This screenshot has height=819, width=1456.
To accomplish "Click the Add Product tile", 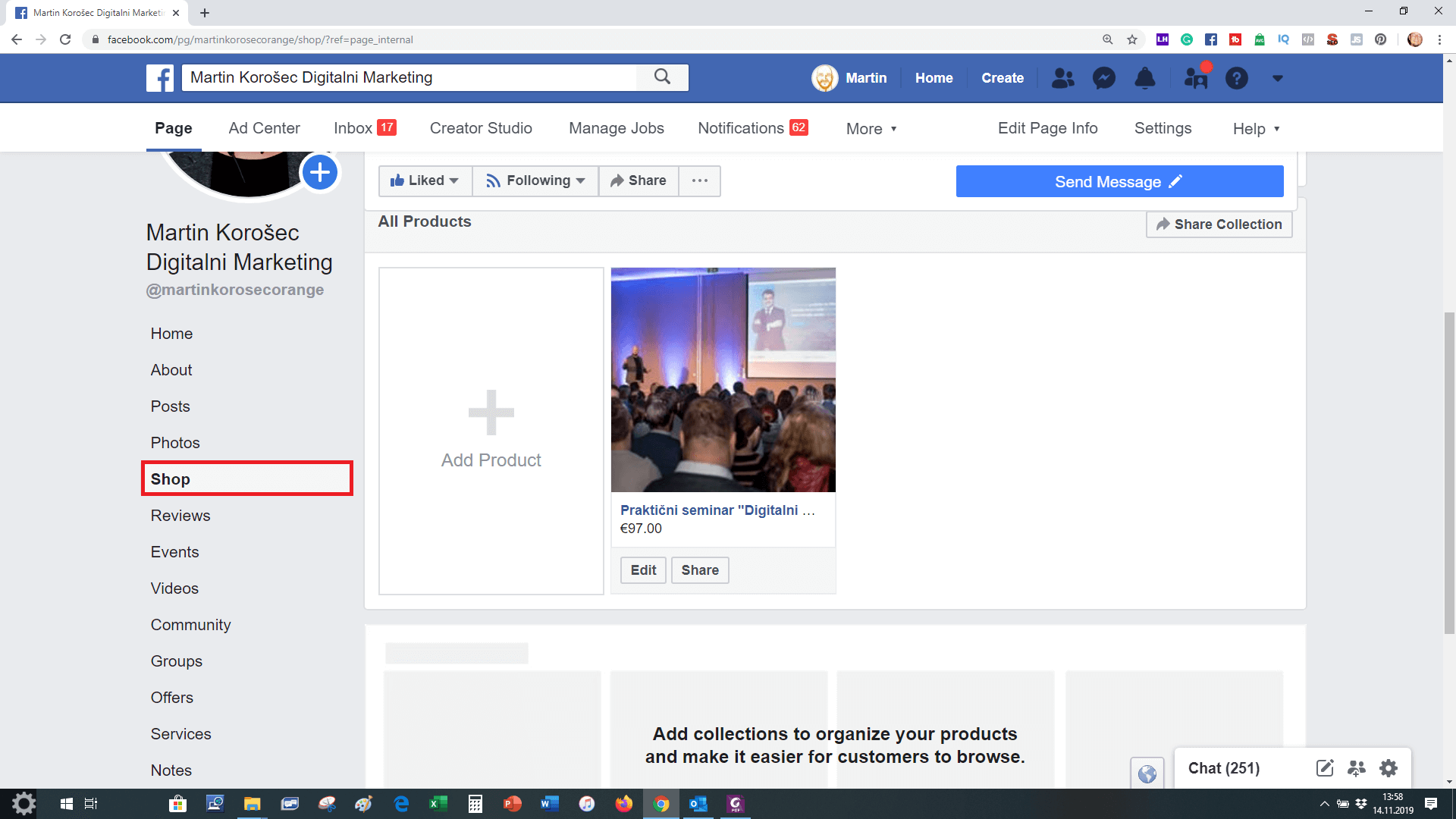I will 491,431.
